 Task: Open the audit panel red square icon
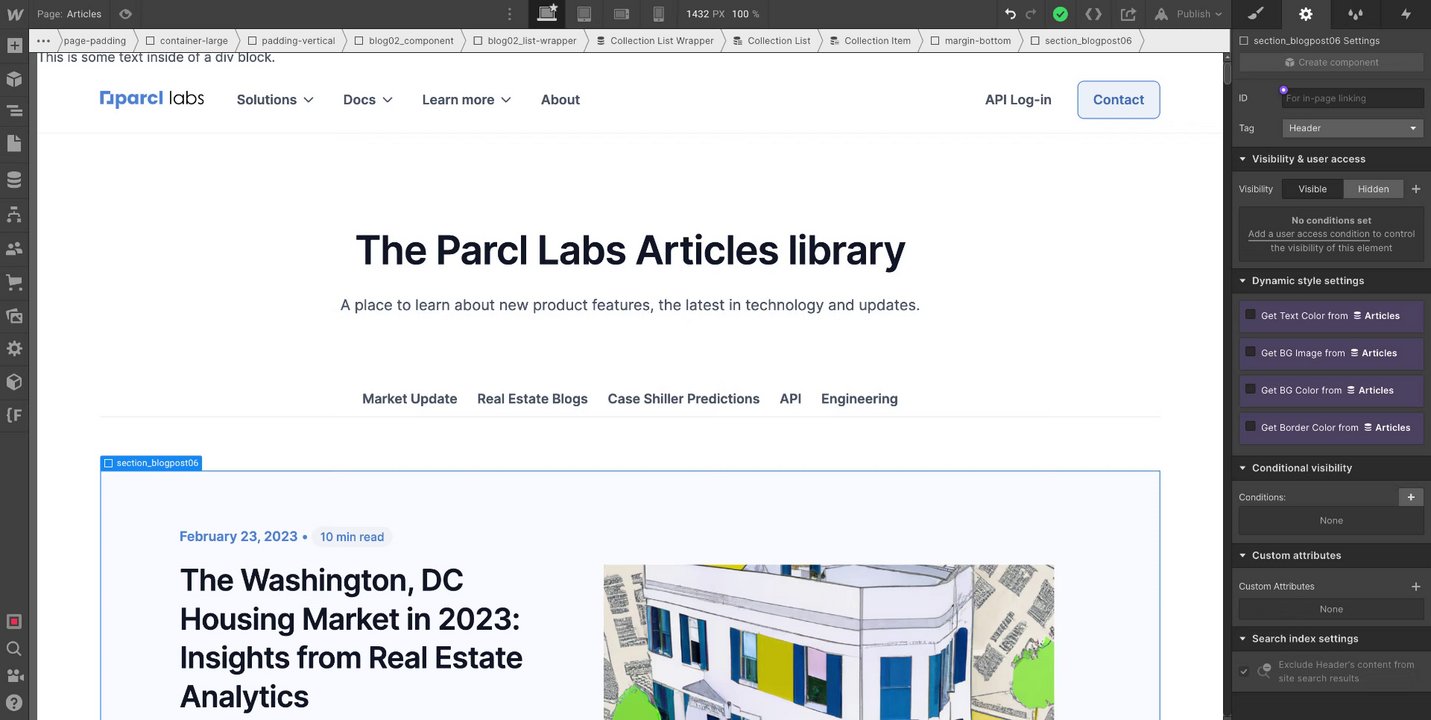14,621
